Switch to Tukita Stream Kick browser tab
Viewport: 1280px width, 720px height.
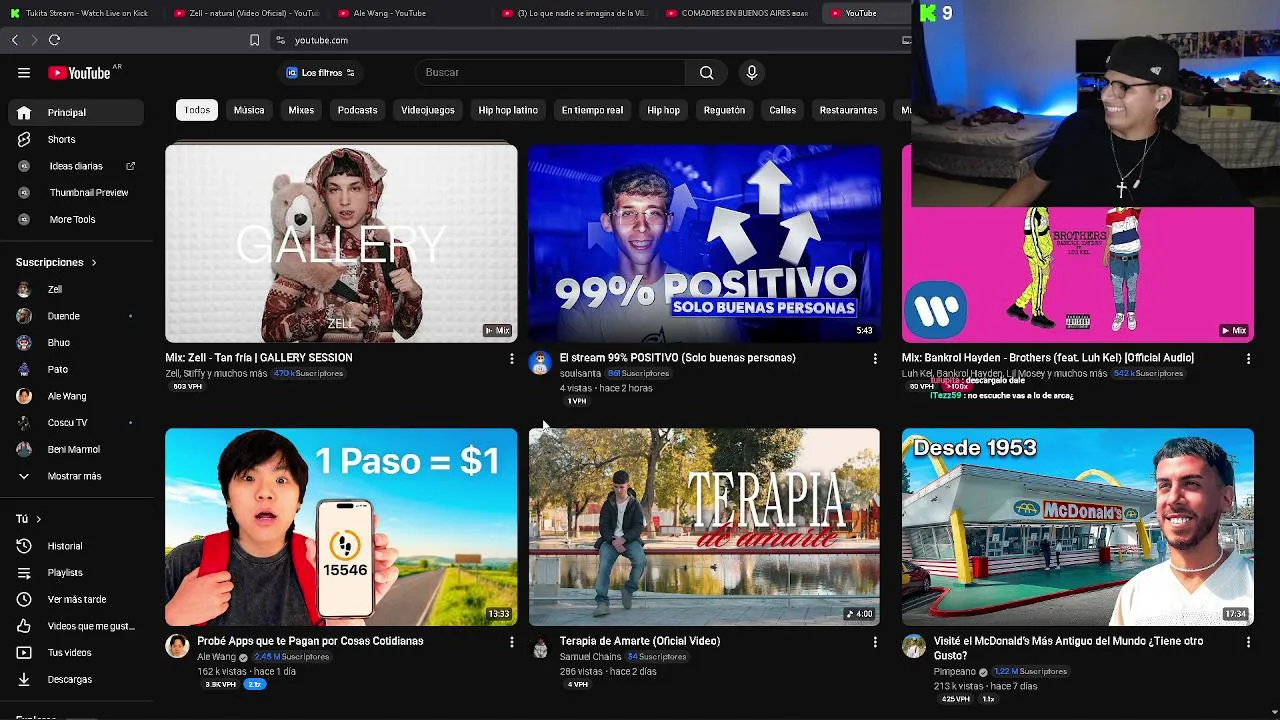tap(80, 13)
